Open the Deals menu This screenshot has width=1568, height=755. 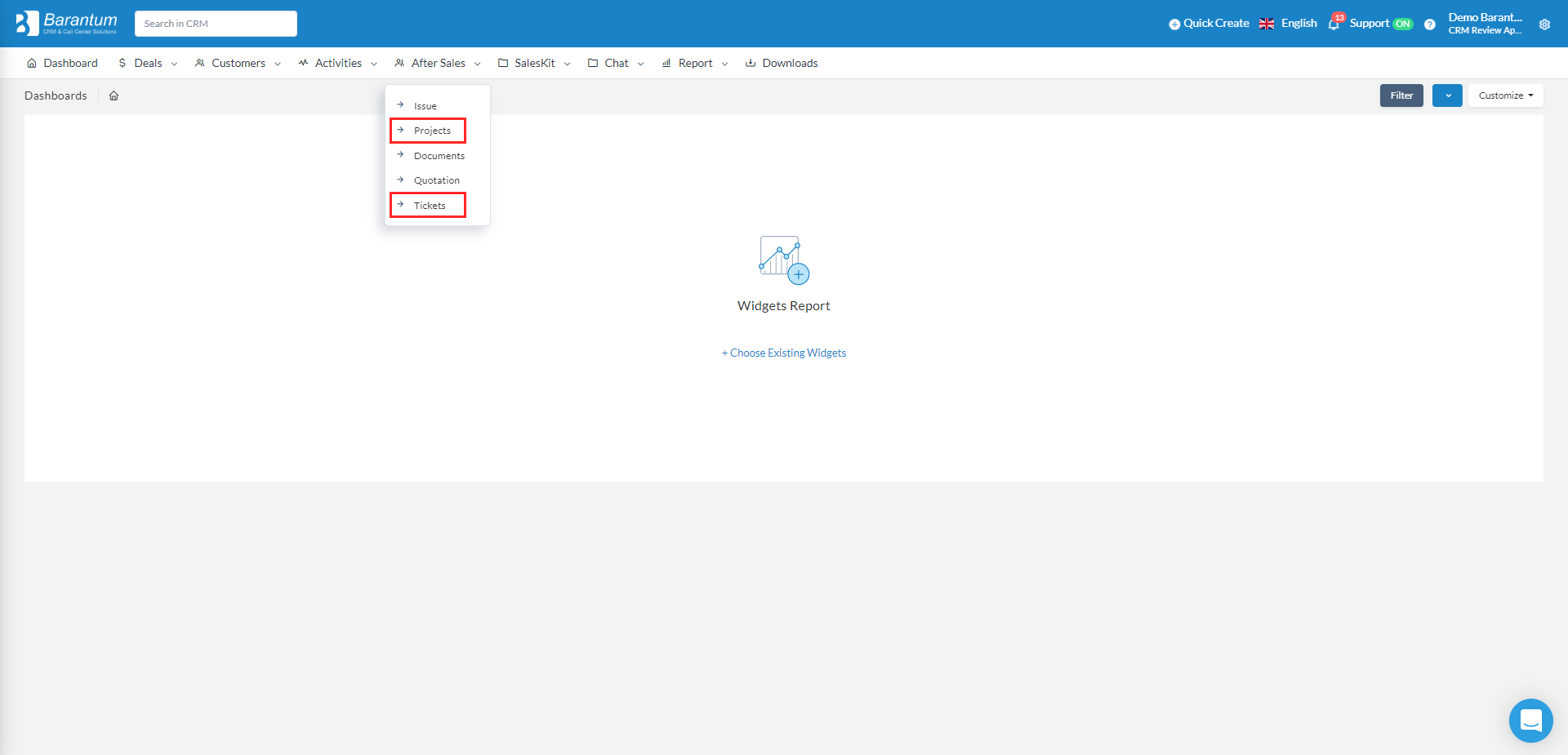tap(148, 63)
